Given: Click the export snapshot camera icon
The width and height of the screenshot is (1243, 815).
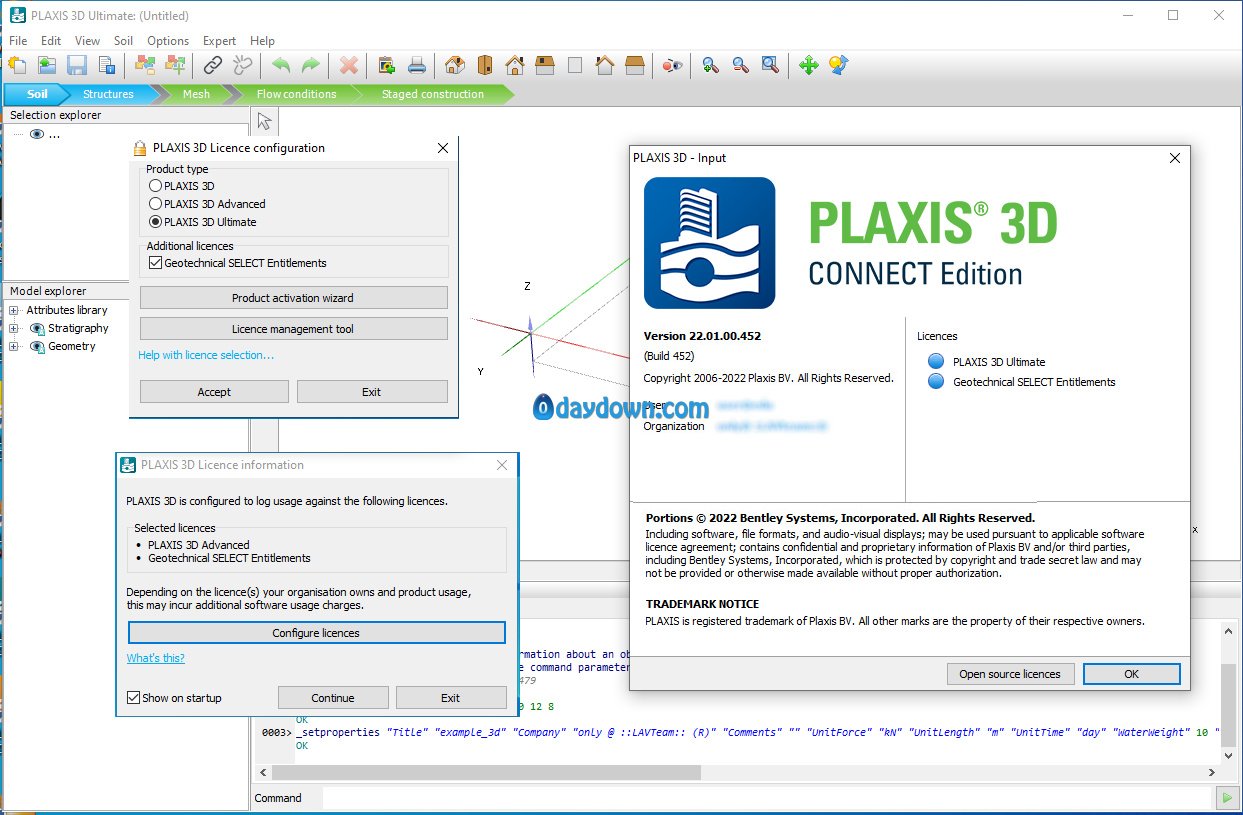Looking at the screenshot, I should 387,65.
